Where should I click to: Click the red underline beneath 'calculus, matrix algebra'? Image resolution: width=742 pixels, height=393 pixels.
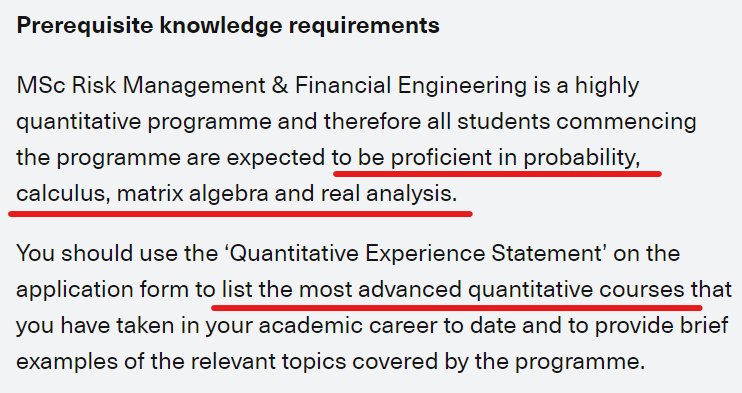[240, 214]
